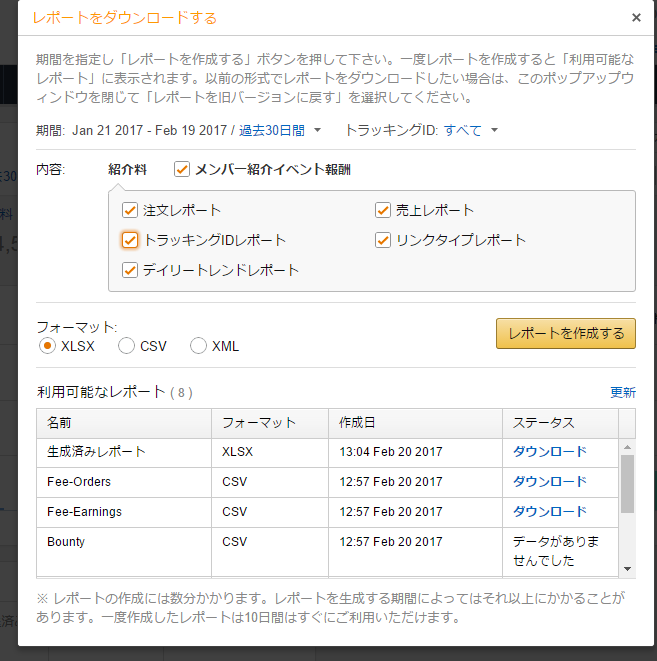Click the scrollbar down arrow in reports table

tap(627, 569)
